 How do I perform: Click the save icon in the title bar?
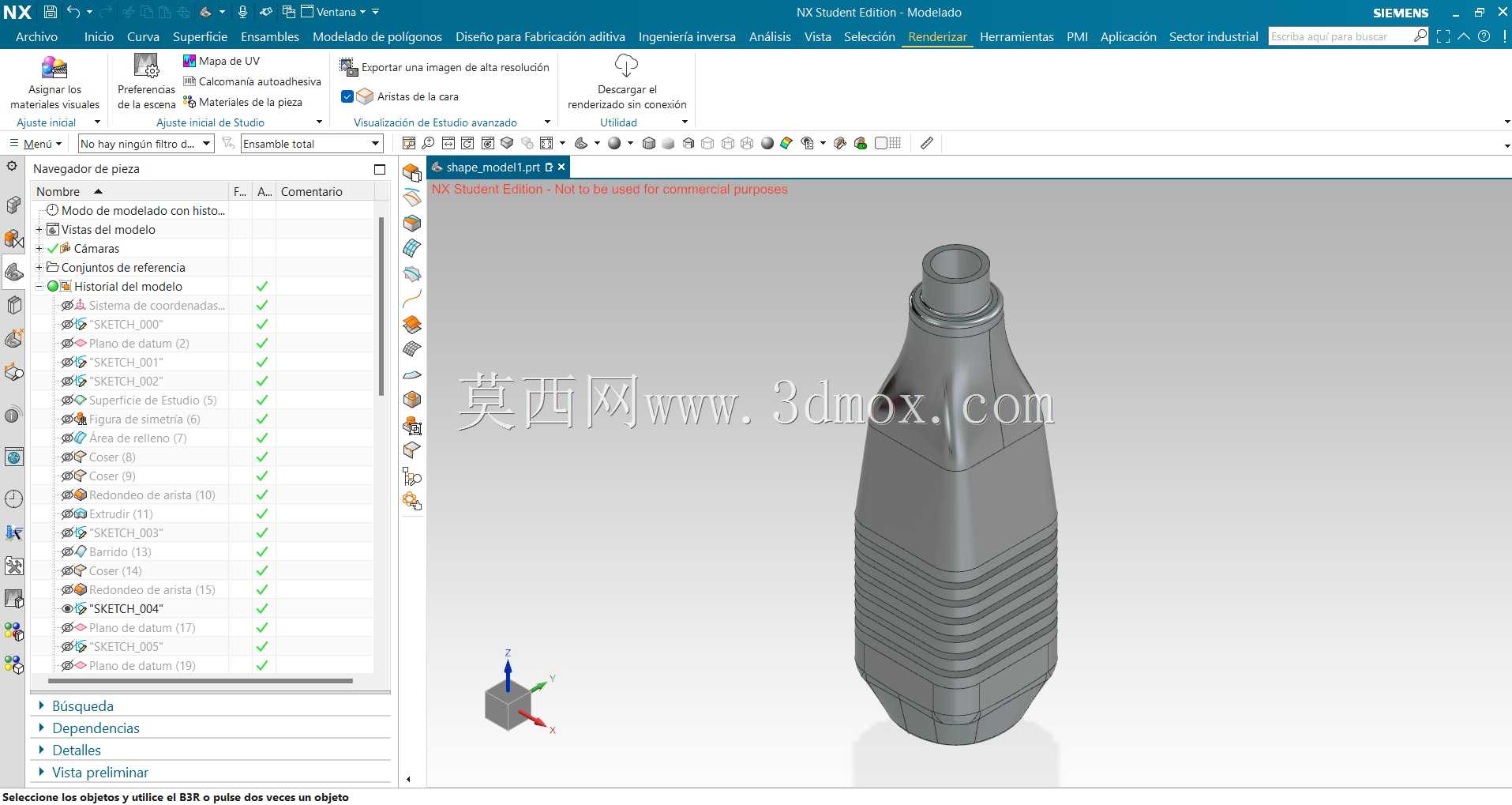click(50, 12)
